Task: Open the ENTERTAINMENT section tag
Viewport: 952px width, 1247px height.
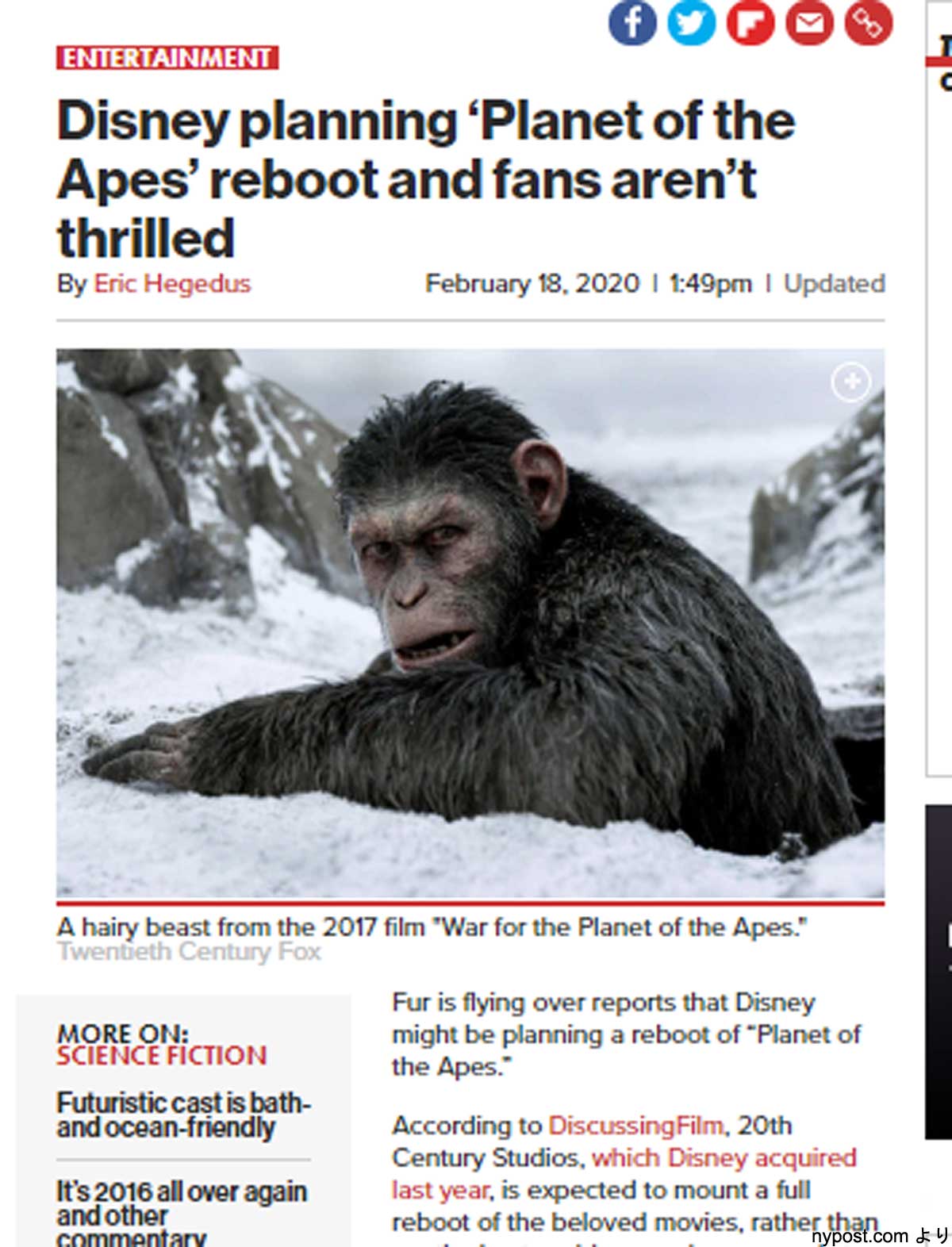Action: pos(167,58)
